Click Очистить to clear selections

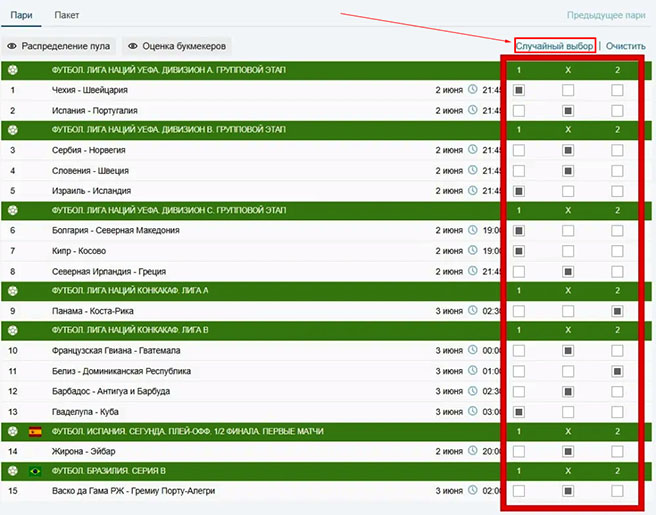pos(626,46)
